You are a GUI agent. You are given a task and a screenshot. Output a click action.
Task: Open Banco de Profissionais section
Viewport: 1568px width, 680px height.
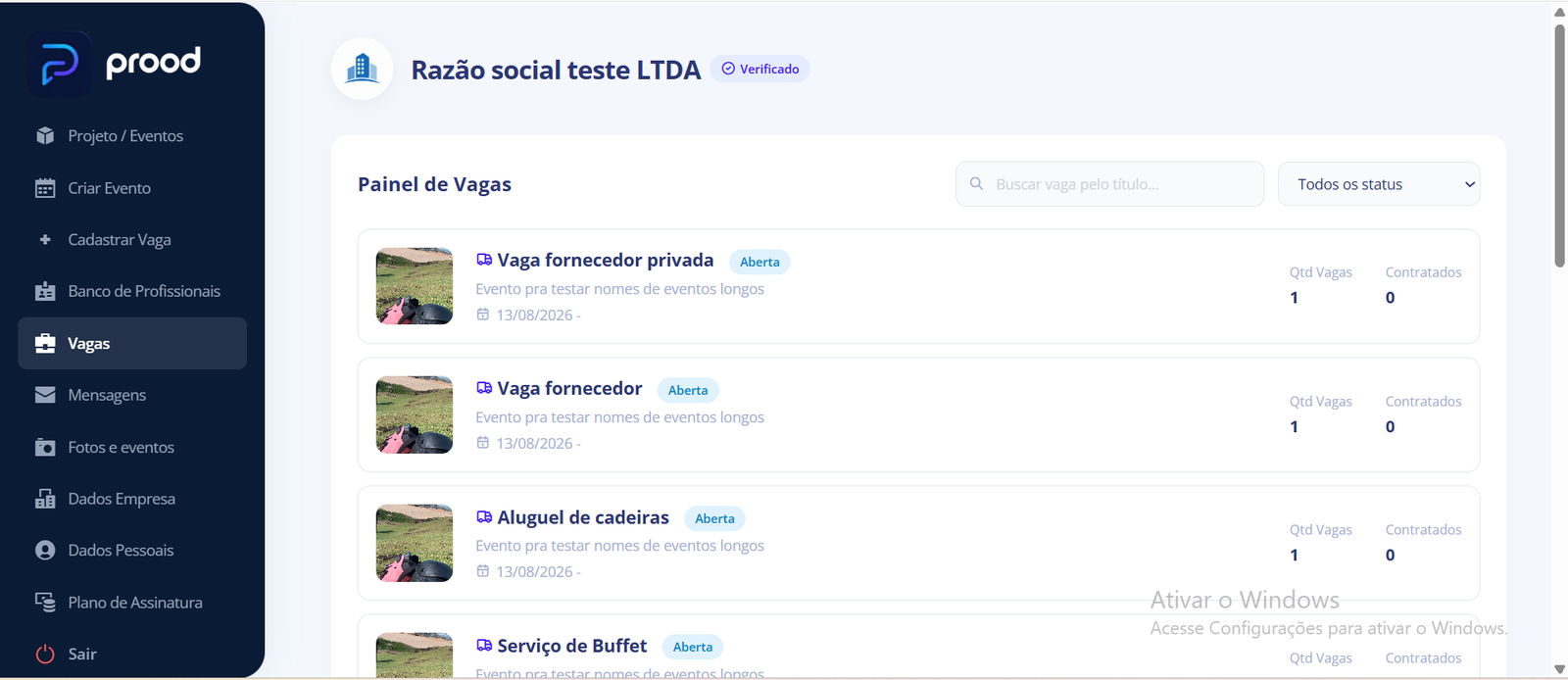[132, 291]
